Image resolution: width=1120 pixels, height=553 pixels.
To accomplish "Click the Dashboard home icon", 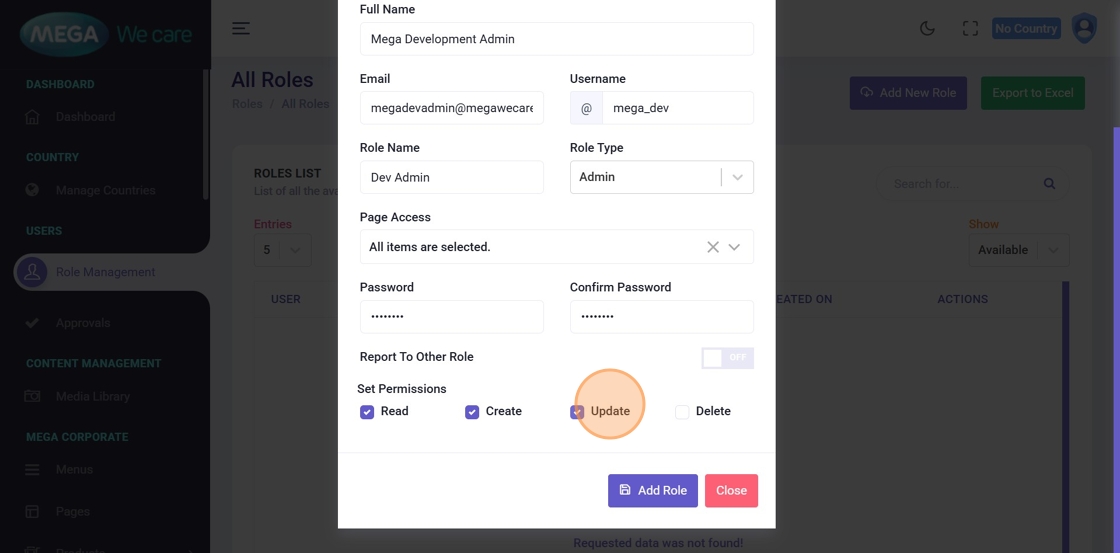I will click(32, 117).
